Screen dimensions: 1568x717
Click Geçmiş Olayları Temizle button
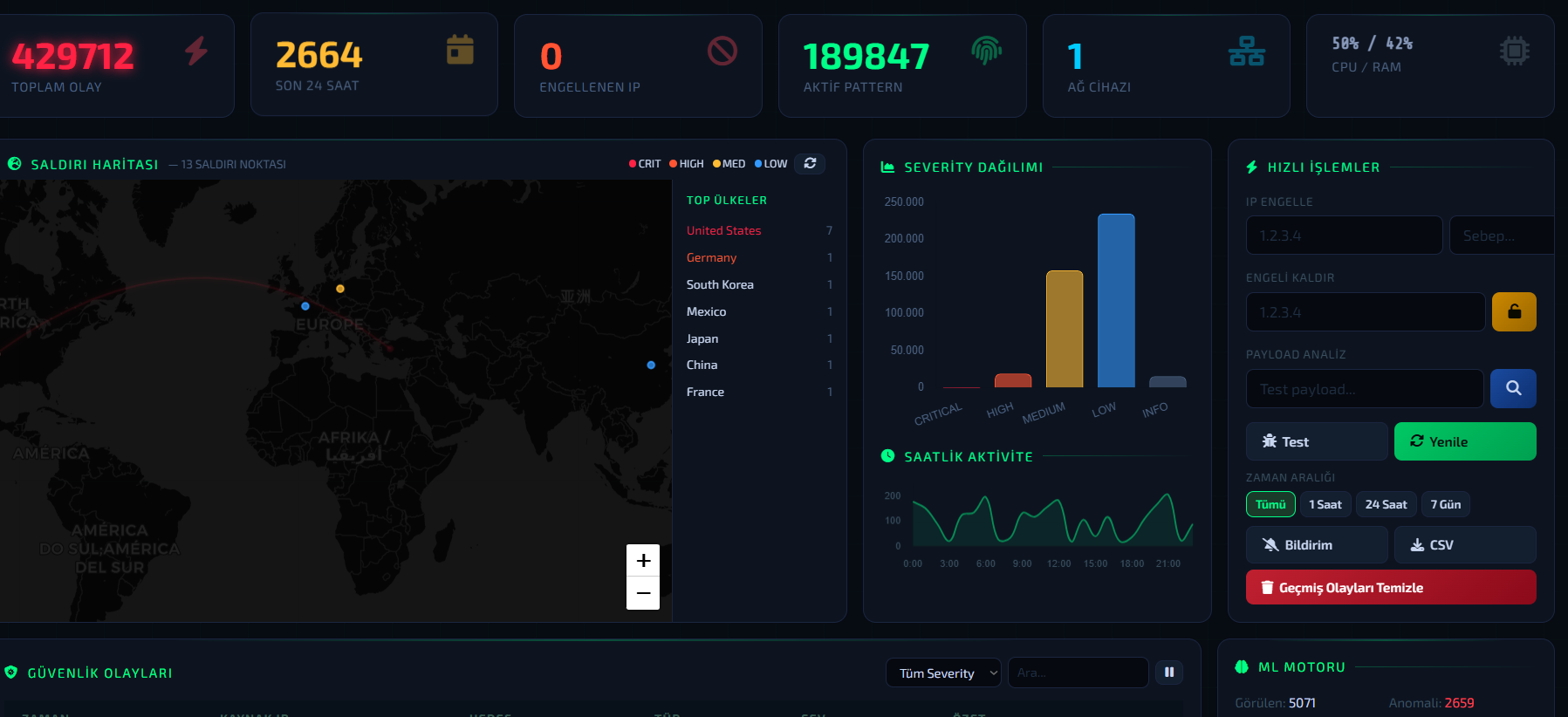(x=1391, y=587)
